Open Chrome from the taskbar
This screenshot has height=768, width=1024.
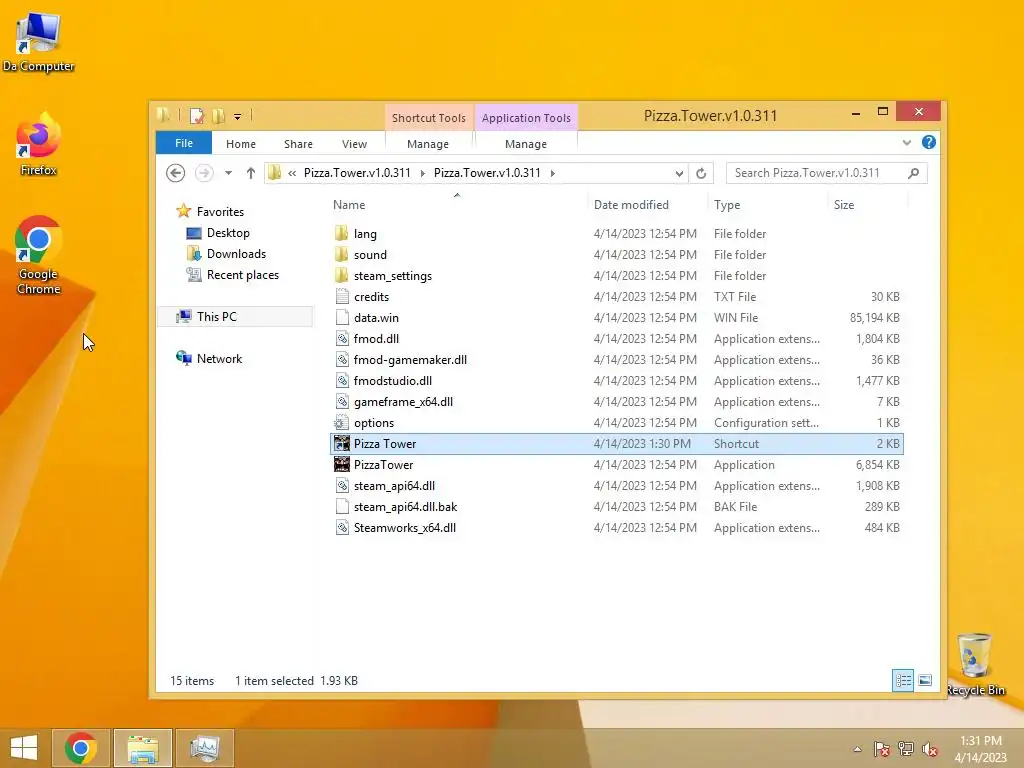(81, 748)
